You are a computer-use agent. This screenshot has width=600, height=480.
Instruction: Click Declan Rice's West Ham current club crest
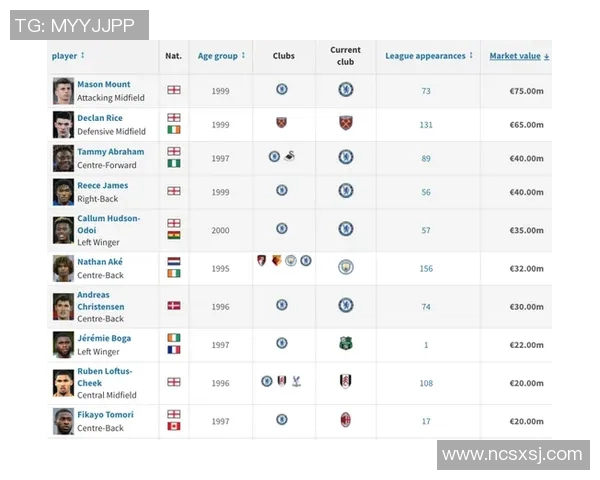[x=345, y=124]
